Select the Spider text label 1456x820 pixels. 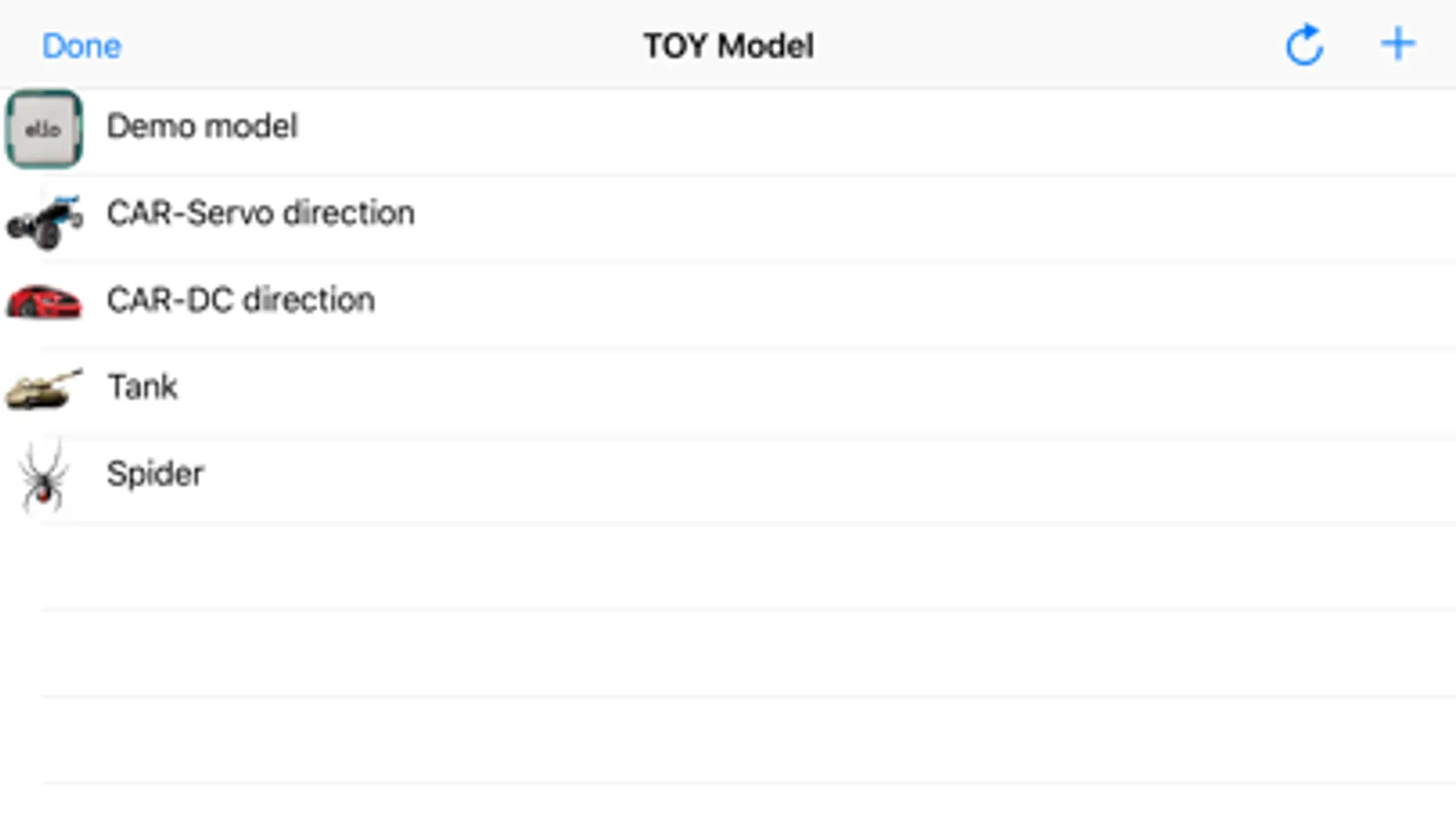click(x=155, y=474)
